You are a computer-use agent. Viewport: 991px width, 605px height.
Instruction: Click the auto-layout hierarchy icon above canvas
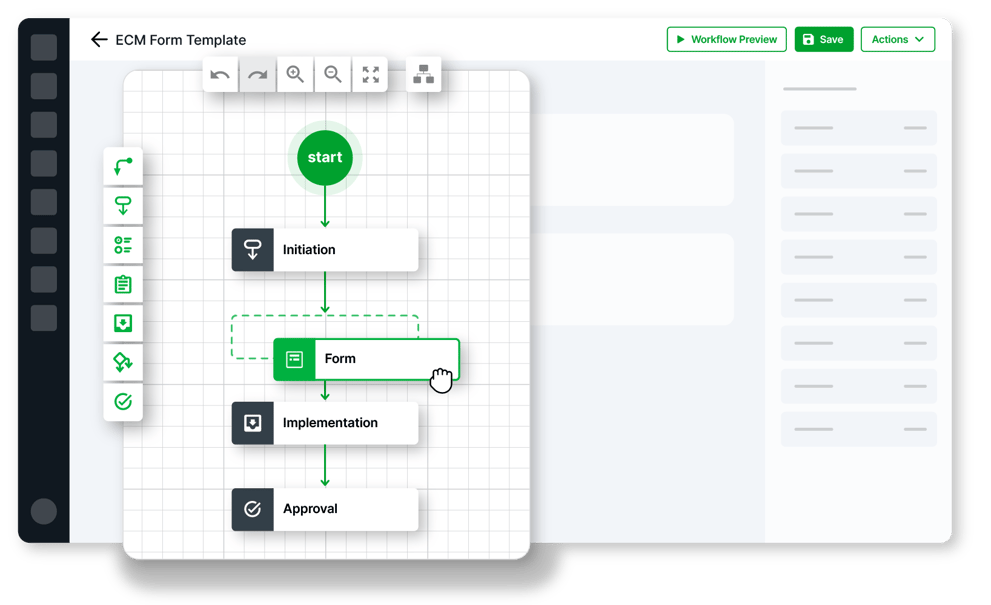422,73
